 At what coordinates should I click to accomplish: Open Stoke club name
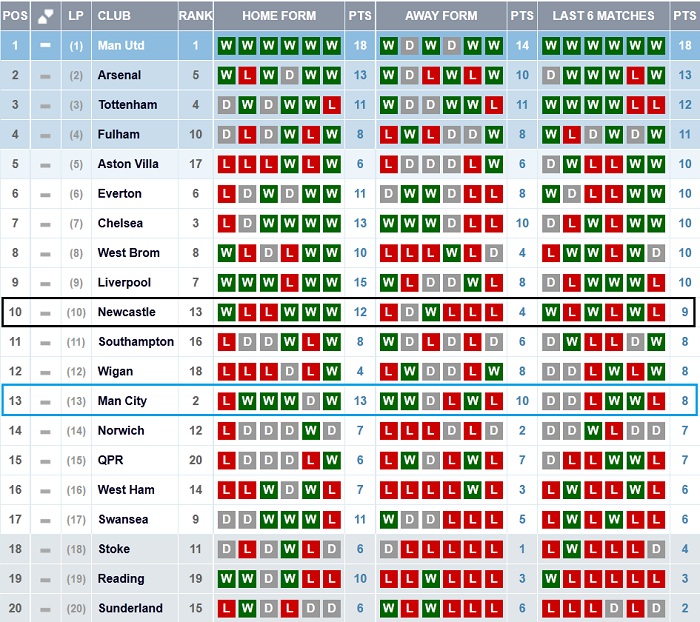[114, 549]
